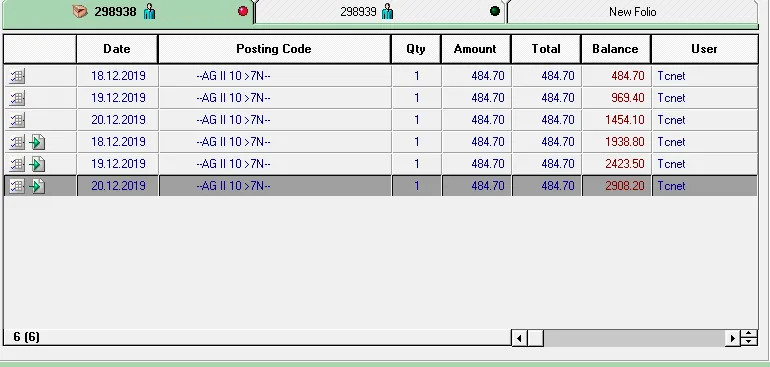The image size is (770, 367).
Task: Select date 20.12.2019 in 1454.10 balance row
Action: [118, 120]
